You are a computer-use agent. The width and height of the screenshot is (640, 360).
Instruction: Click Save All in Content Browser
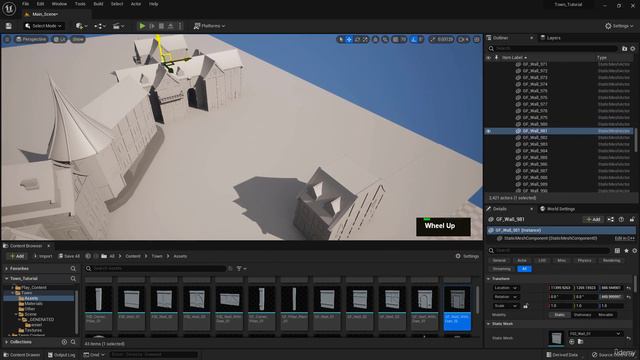point(69,256)
